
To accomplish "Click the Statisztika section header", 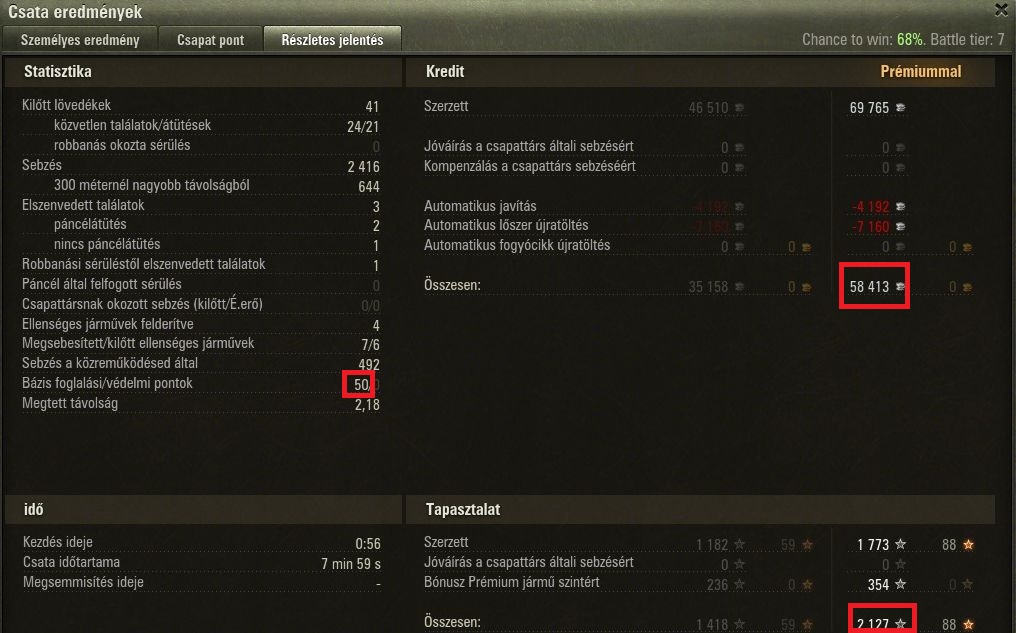I will [x=58, y=71].
